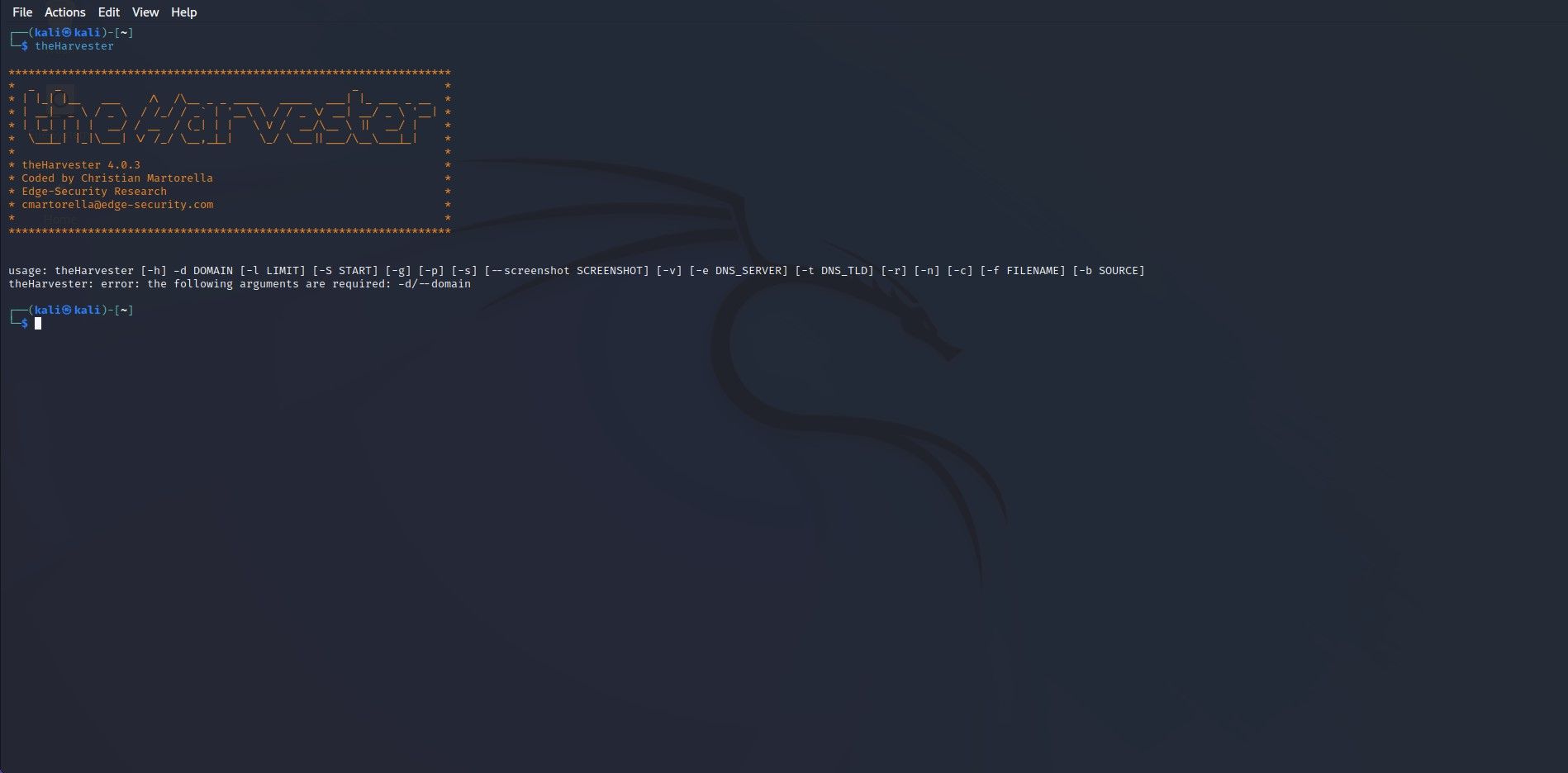
Task: Click 'theHarvester: error:' at the error line start
Action: click(x=74, y=284)
